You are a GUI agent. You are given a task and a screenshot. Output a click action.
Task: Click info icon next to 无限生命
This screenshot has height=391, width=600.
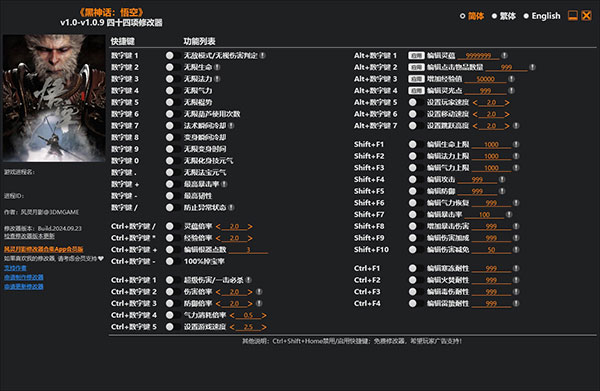click(x=217, y=67)
